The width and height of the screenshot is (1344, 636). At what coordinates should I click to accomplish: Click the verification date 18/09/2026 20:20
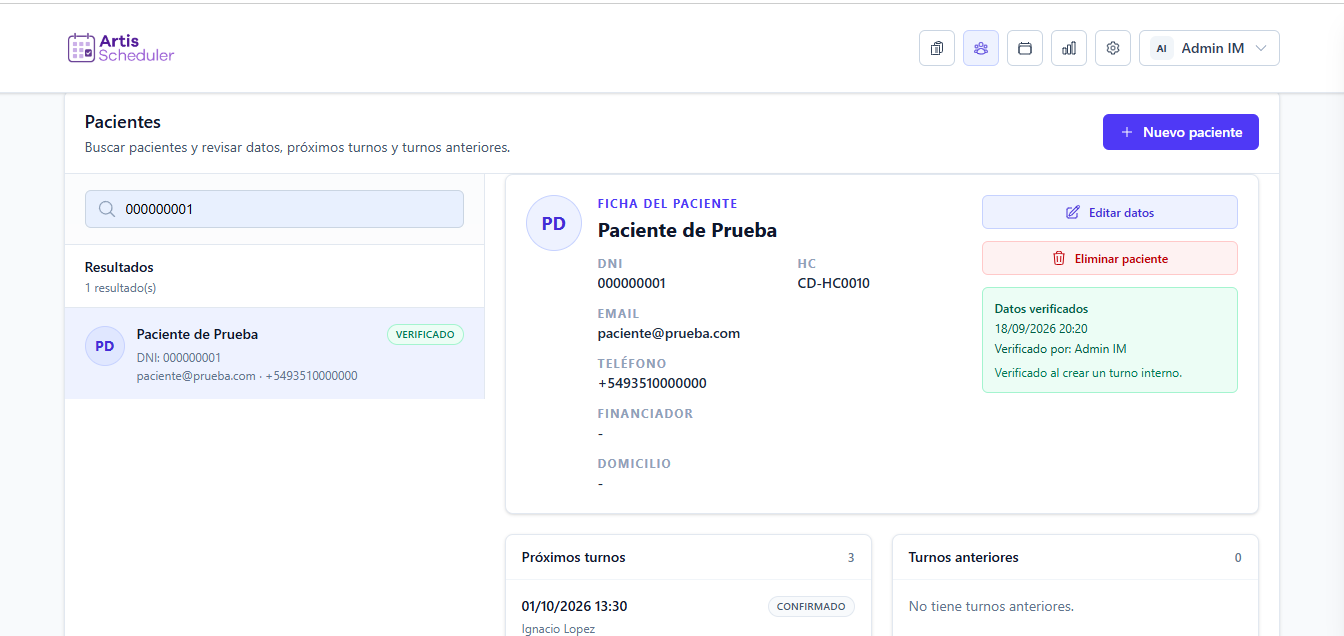[x=1041, y=328]
